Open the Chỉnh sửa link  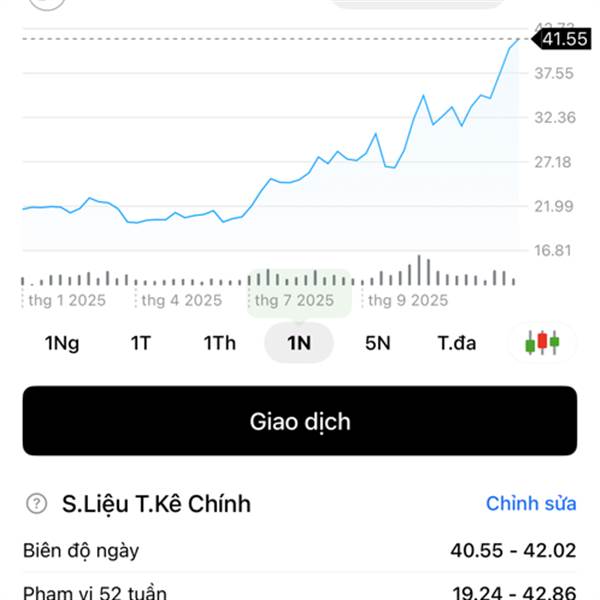531,503
